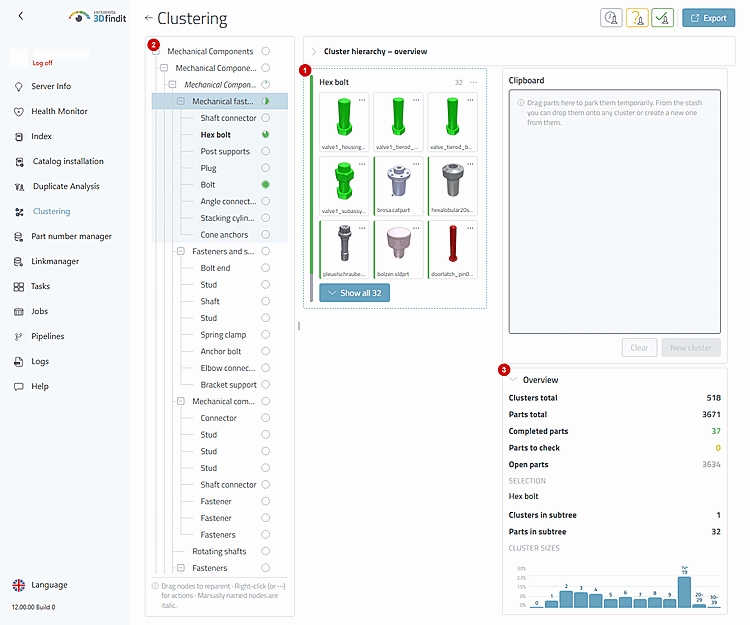Click the Export button
Image resolution: width=750 pixels, height=625 pixels.
click(x=708, y=18)
